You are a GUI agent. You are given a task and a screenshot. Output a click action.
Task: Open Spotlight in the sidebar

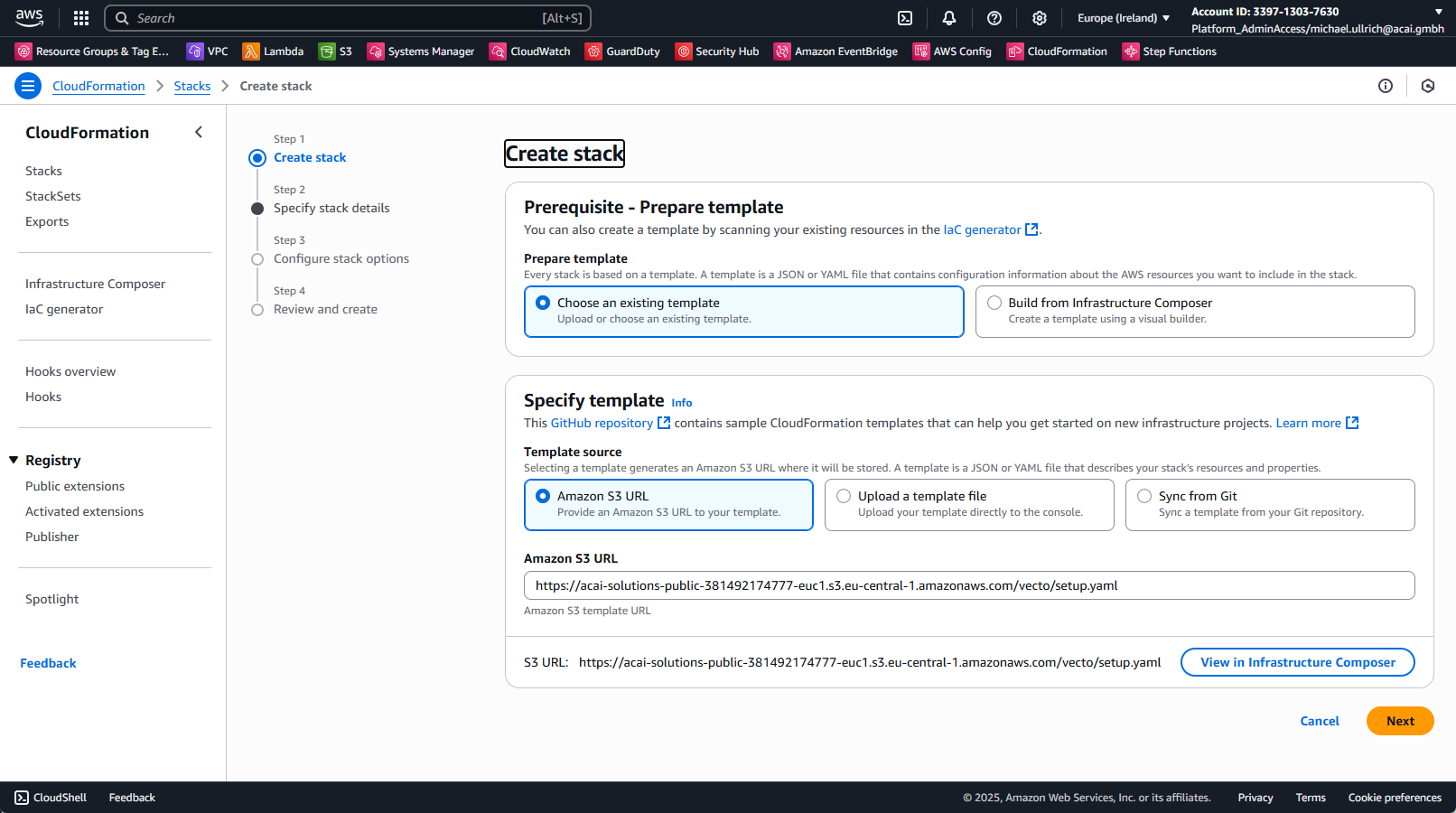pyautogui.click(x=52, y=599)
